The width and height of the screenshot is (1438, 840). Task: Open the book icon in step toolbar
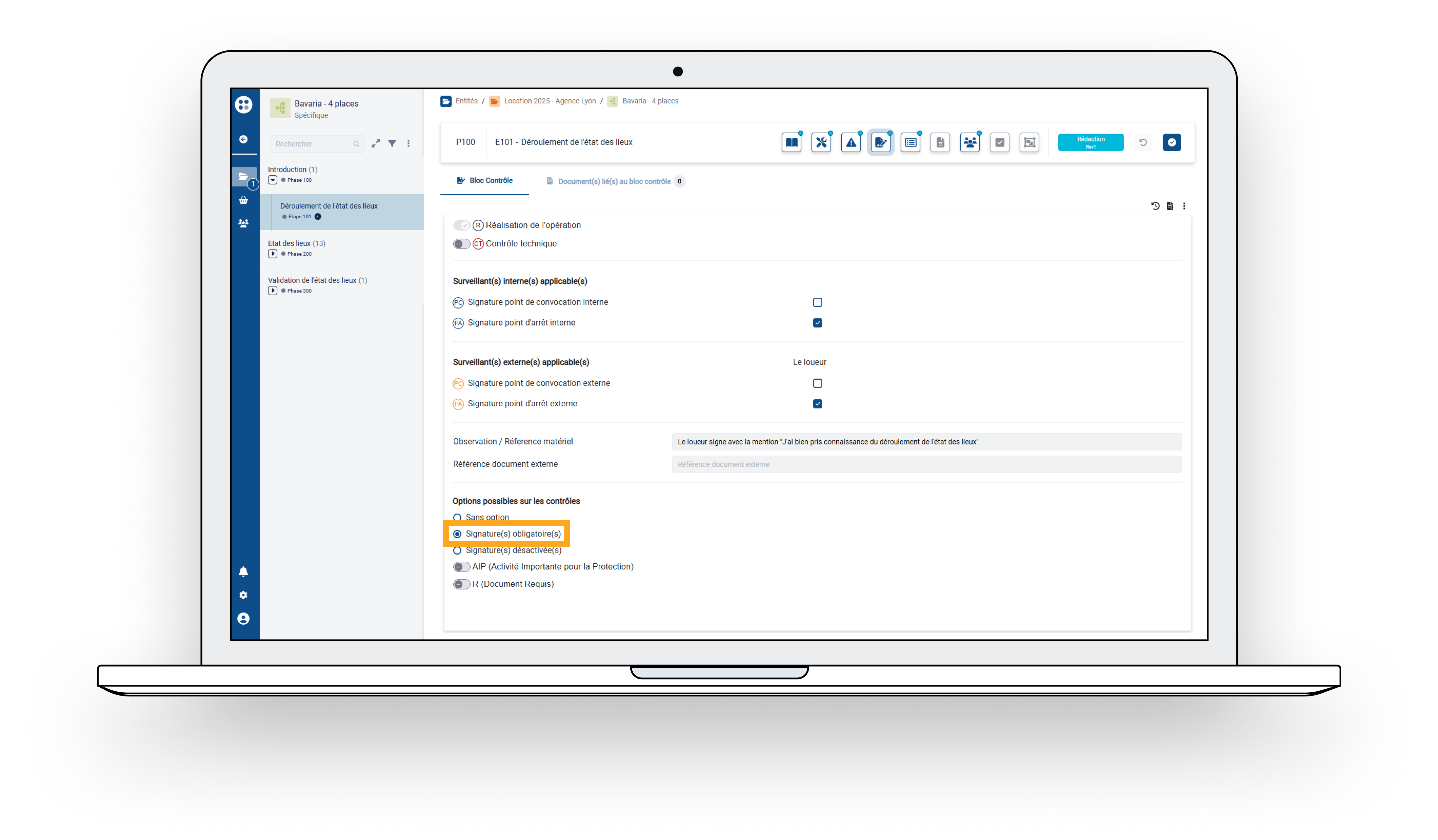pyautogui.click(x=791, y=143)
